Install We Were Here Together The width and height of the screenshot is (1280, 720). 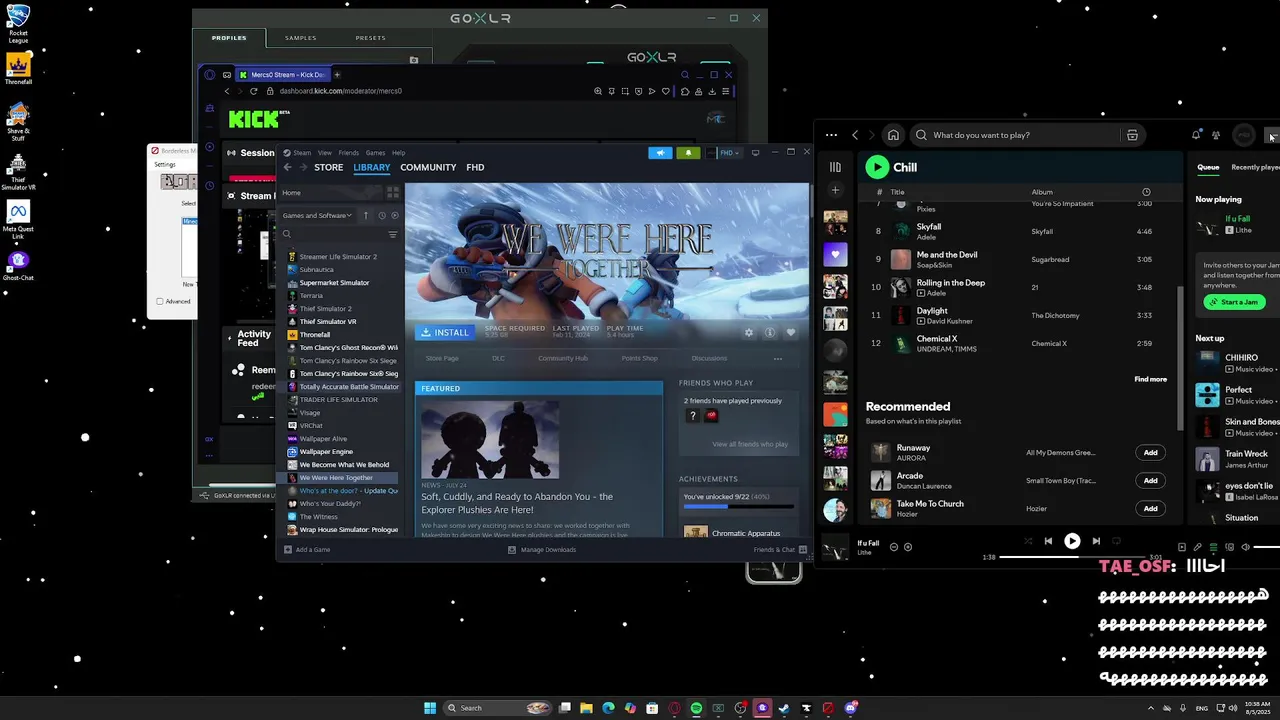(x=444, y=332)
